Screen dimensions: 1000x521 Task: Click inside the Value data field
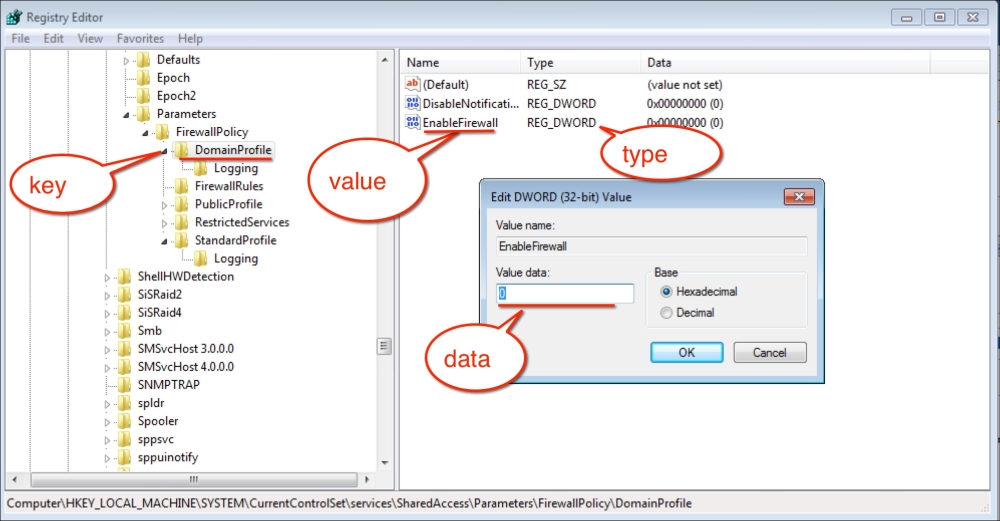click(x=566, y=293)
